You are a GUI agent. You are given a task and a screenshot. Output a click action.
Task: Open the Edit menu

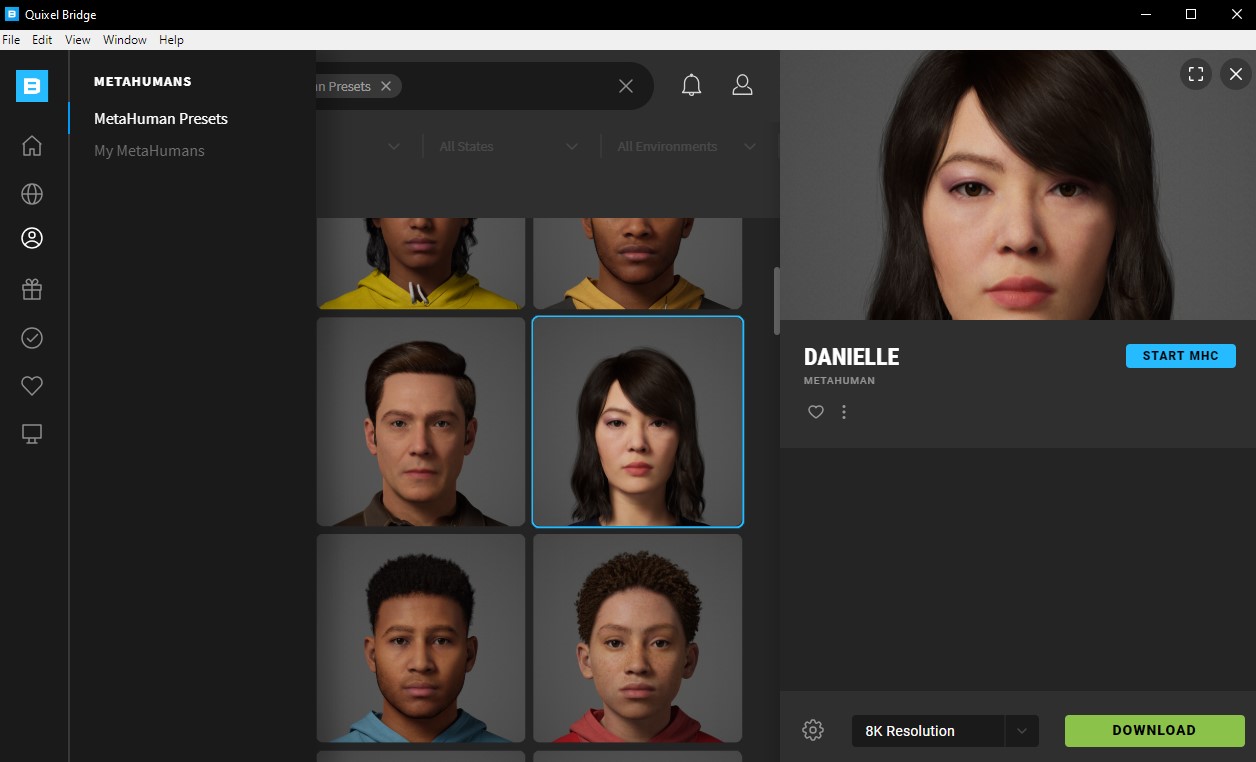[41, 39]
